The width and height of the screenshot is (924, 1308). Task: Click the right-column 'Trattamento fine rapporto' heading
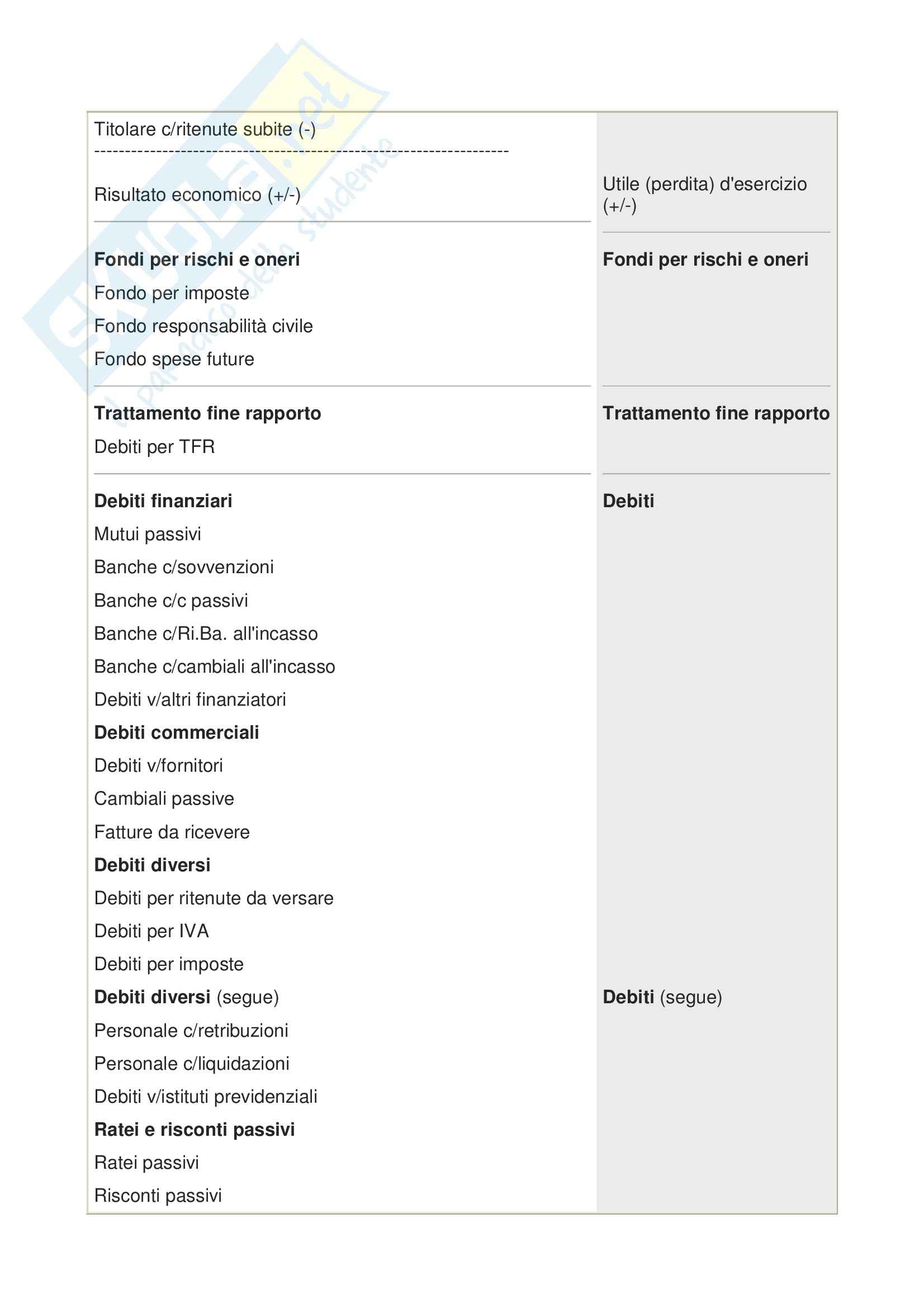click(715, 414)
